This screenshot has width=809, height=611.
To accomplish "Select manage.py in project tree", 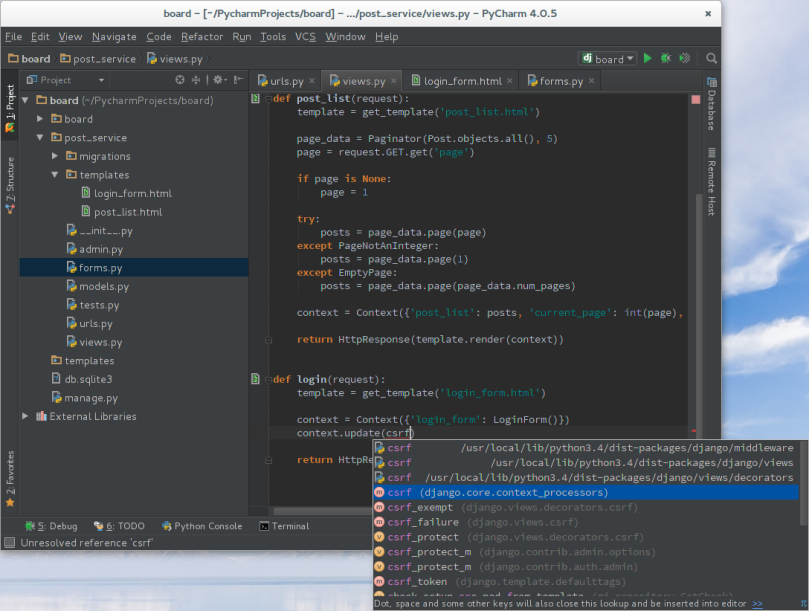I will click(85, 397).
